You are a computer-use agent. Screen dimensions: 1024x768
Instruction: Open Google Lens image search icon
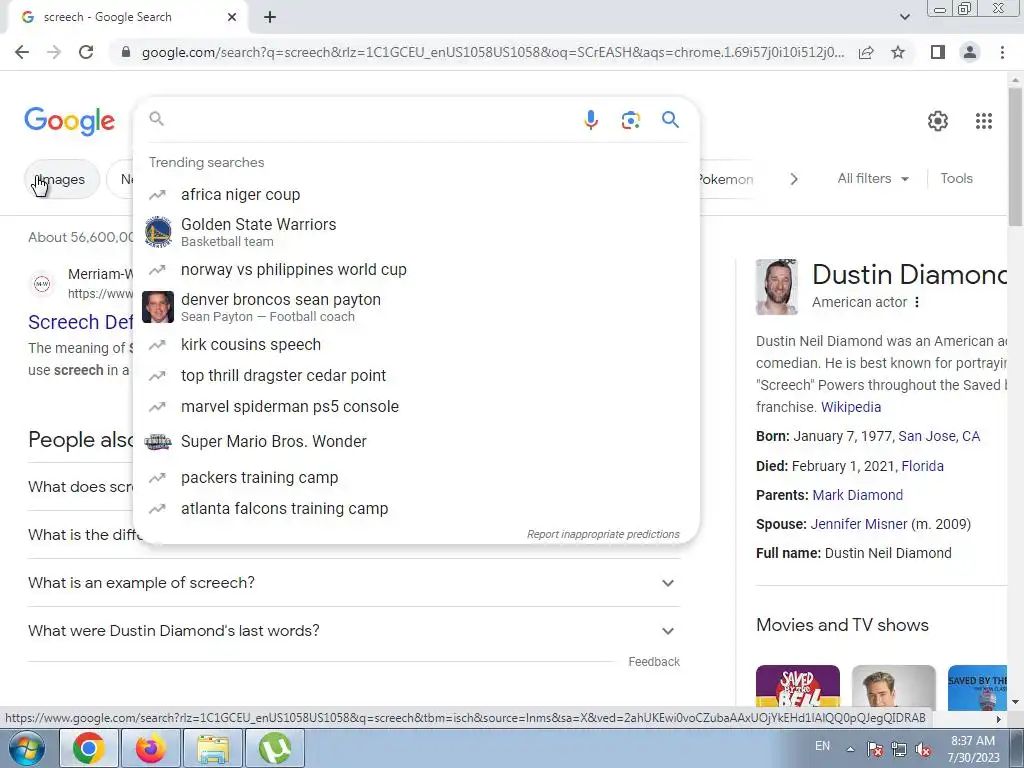(x=630, y=120)
